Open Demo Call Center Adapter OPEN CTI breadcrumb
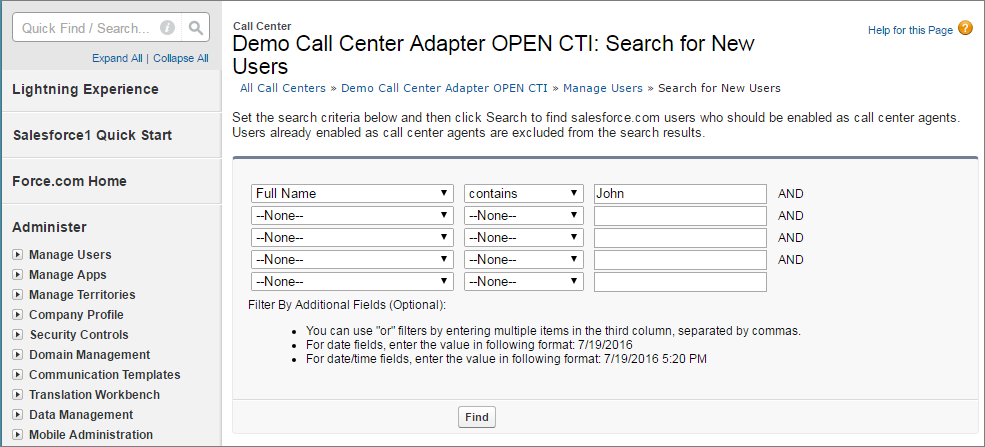Image resolution: width=985 pixels, height=447 pixels. [x=444, y=88]
